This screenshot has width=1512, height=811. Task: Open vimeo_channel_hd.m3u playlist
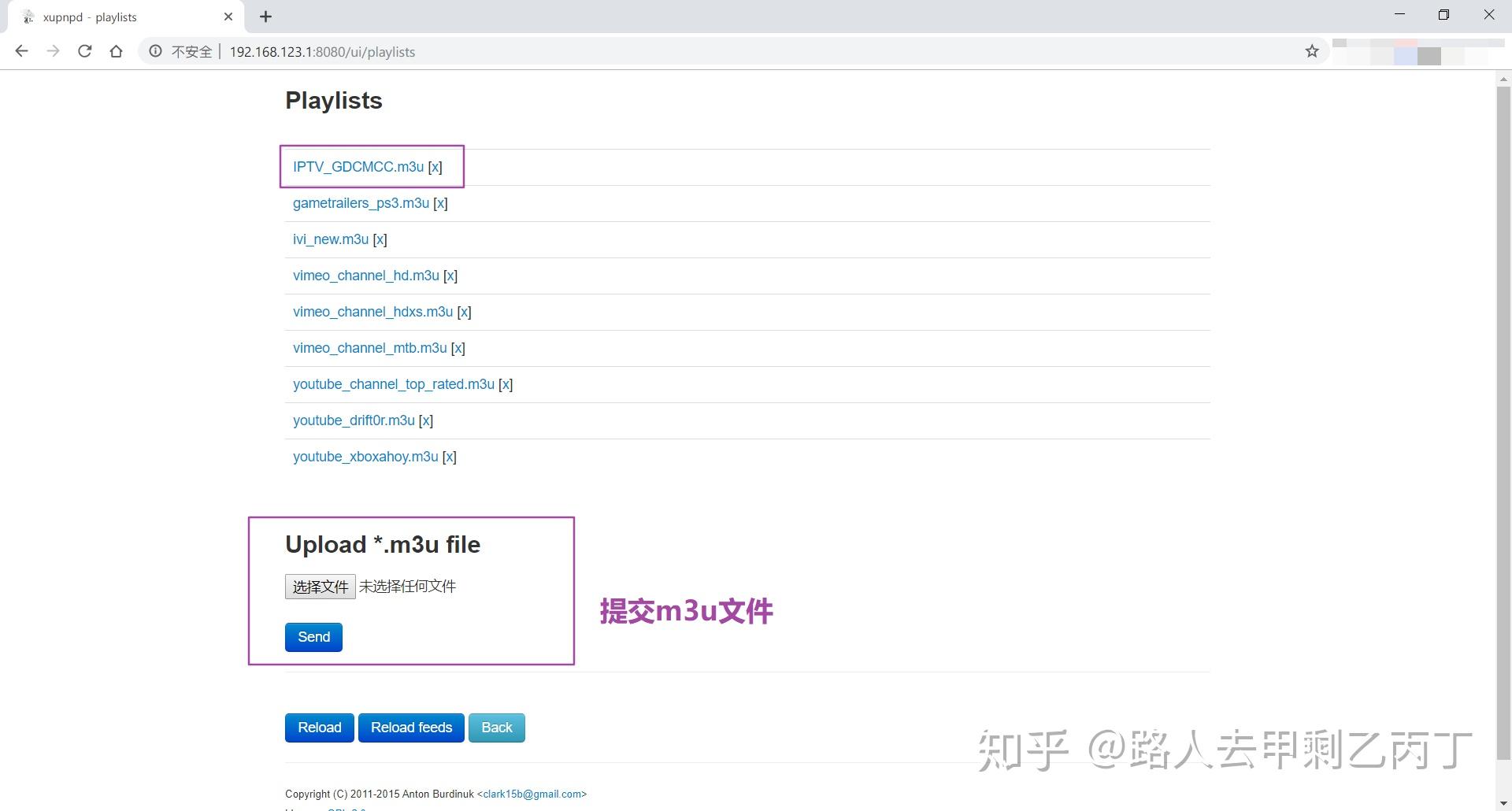(x=366, y=276)
